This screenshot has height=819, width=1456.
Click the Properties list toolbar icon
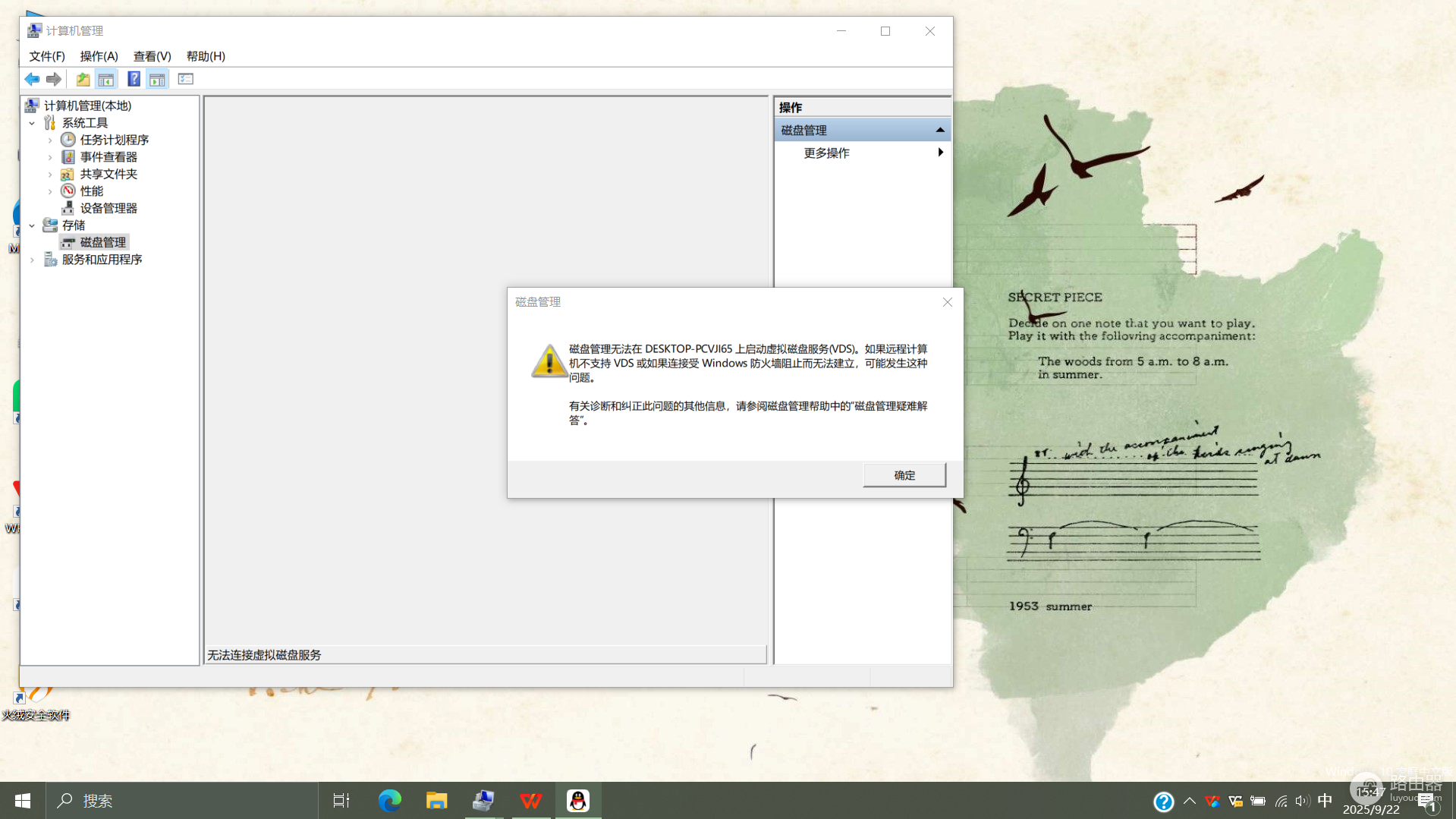(x=186, y=79)
